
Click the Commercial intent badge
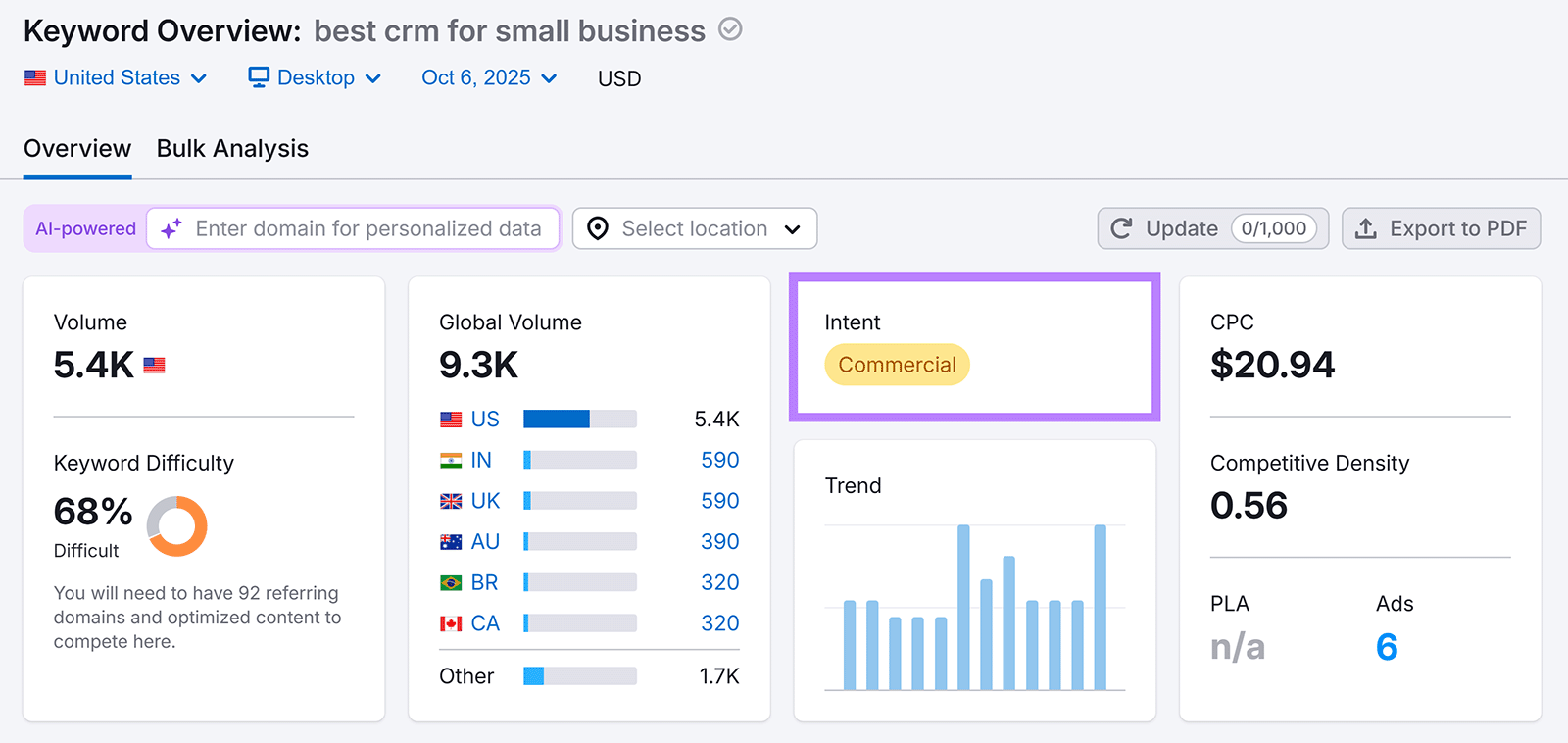pyautogui.click(x=897, y=365)
